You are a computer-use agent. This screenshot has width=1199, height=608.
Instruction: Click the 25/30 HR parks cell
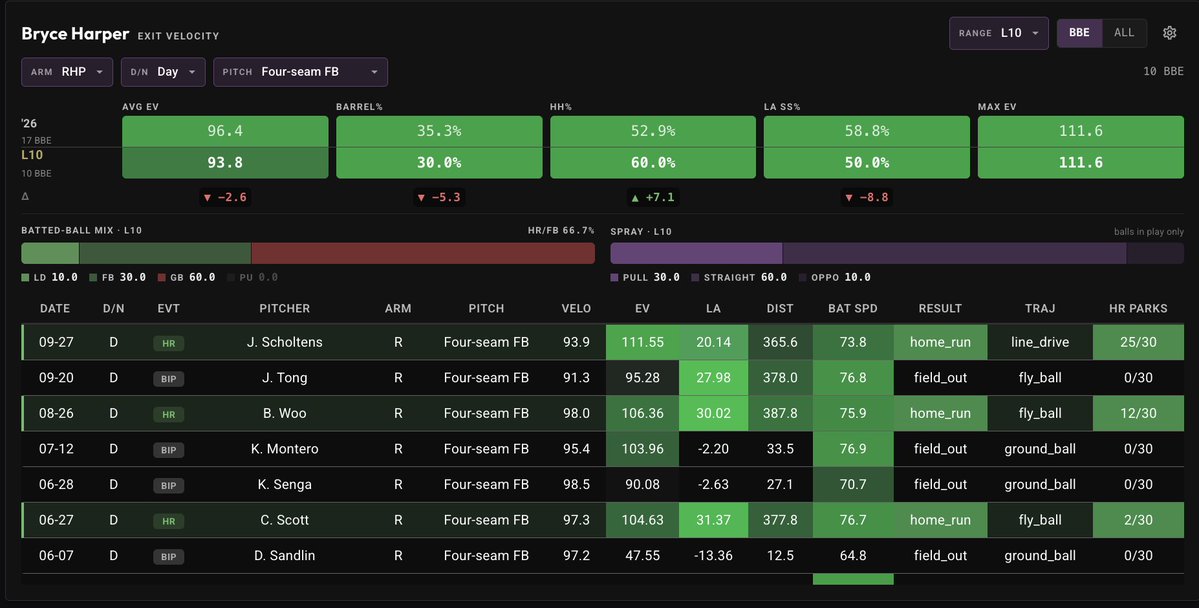point(1138,343)
